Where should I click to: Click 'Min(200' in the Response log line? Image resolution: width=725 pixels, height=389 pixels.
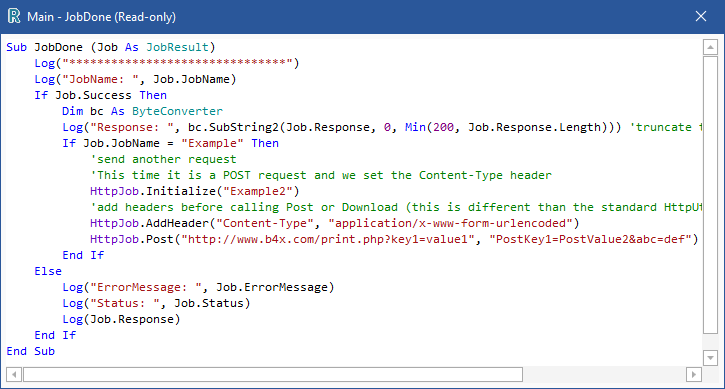(430, 127)
